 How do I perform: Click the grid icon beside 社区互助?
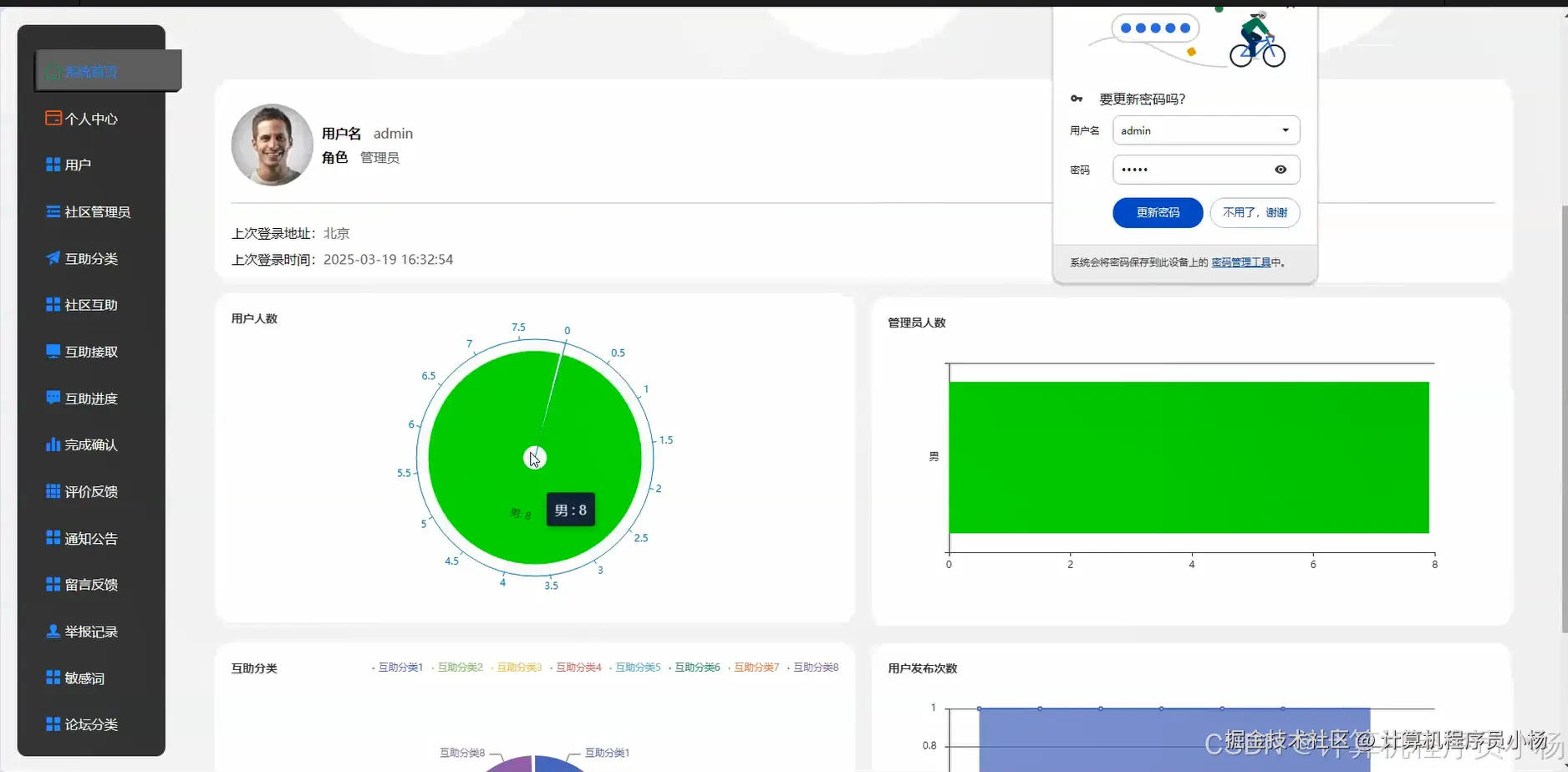click(53, 304)
